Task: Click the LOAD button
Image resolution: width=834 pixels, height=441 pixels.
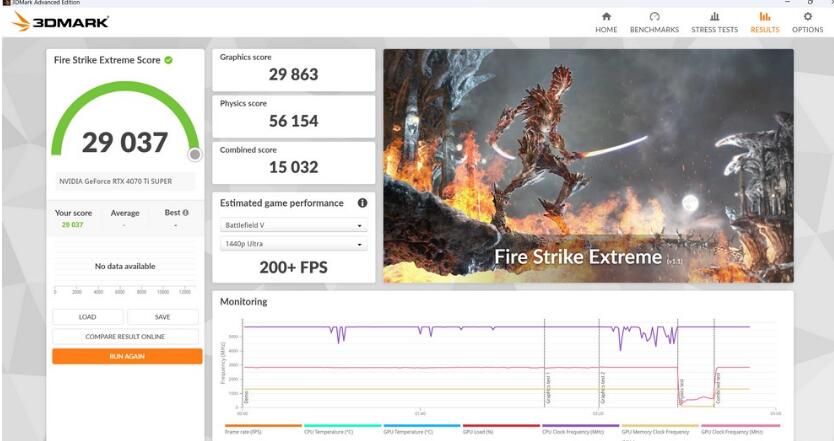Action: point(88,317)
